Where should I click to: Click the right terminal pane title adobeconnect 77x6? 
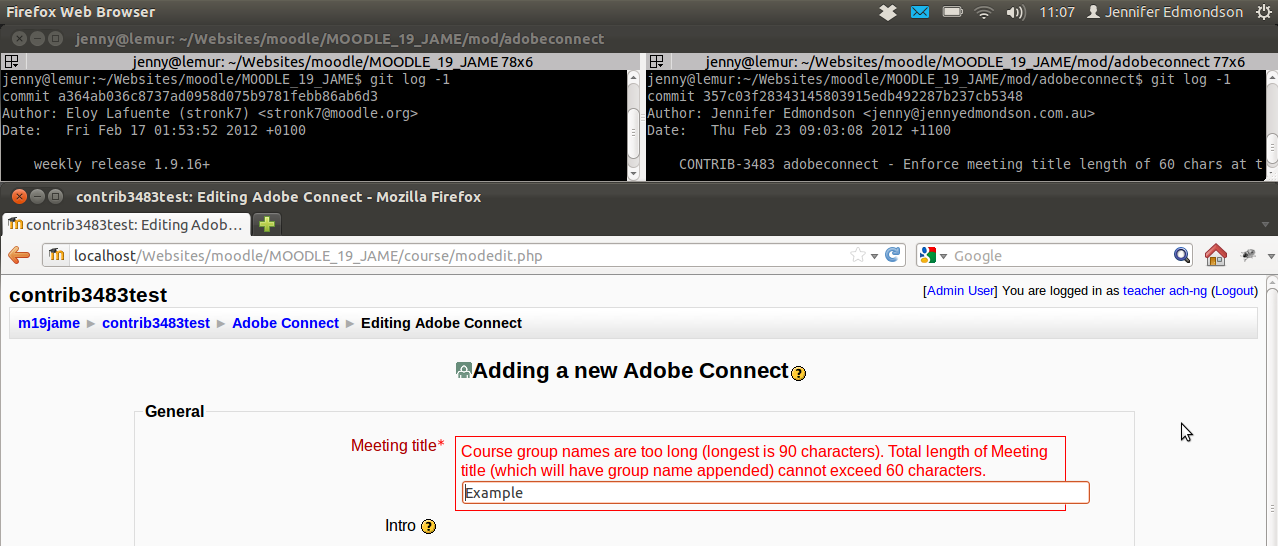975,61
